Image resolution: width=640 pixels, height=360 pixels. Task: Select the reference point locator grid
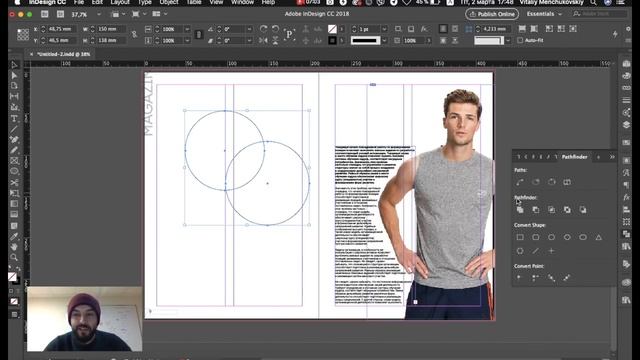coord(23,35)
